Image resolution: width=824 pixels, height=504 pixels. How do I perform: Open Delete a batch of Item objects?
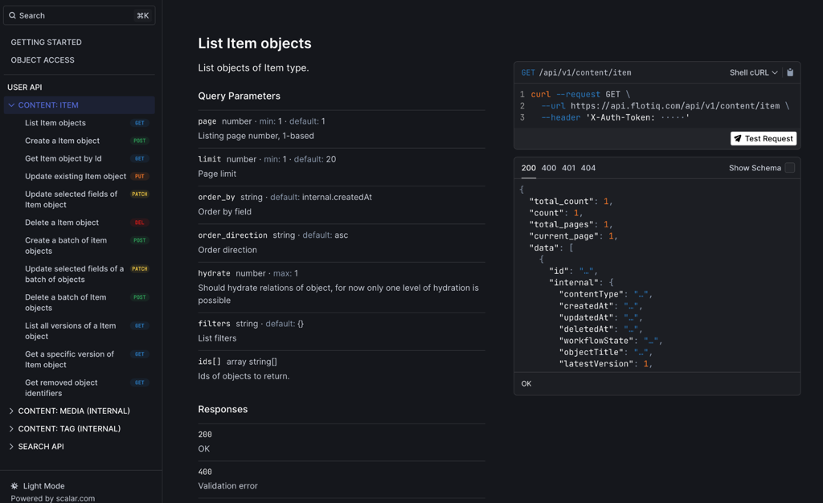pyautogui.click(x=65, y=302)
